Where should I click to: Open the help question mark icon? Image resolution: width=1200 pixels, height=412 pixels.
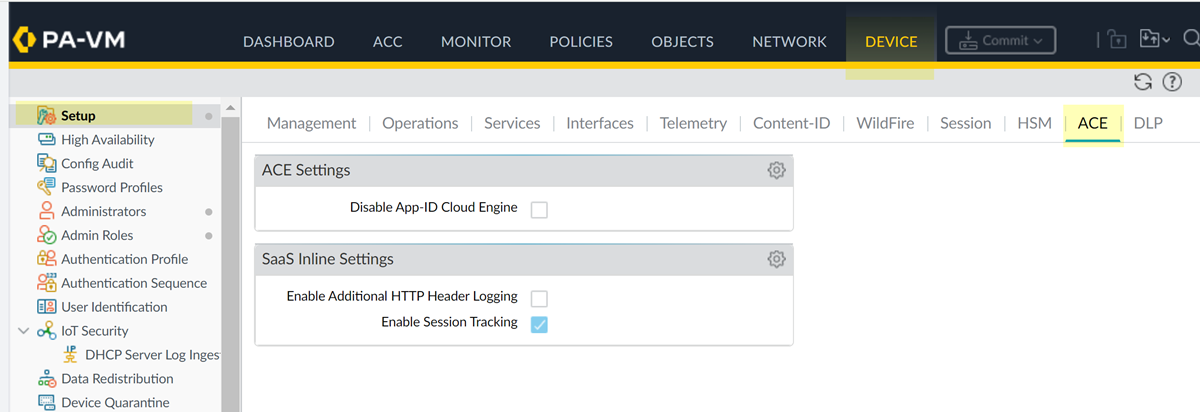tap(1171, 82)
